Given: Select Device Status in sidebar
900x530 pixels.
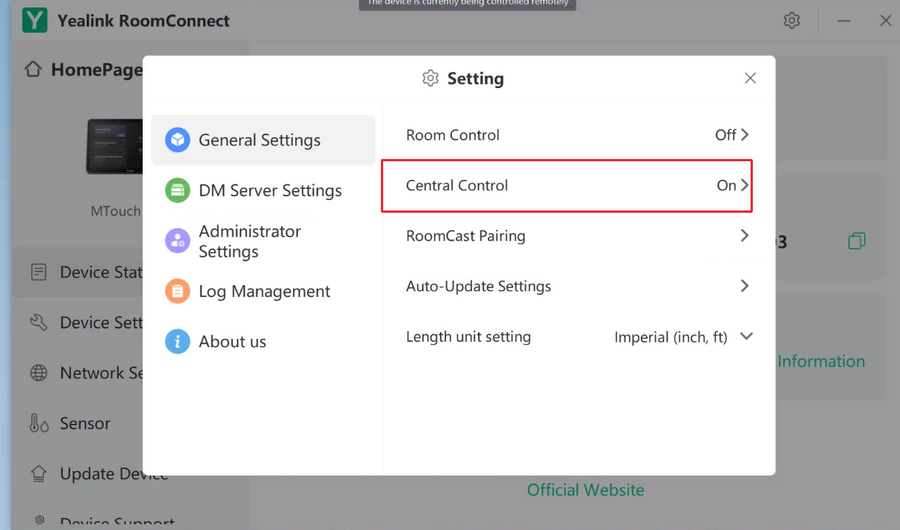Looking at the screenshot, I should [x=77, y=272].
